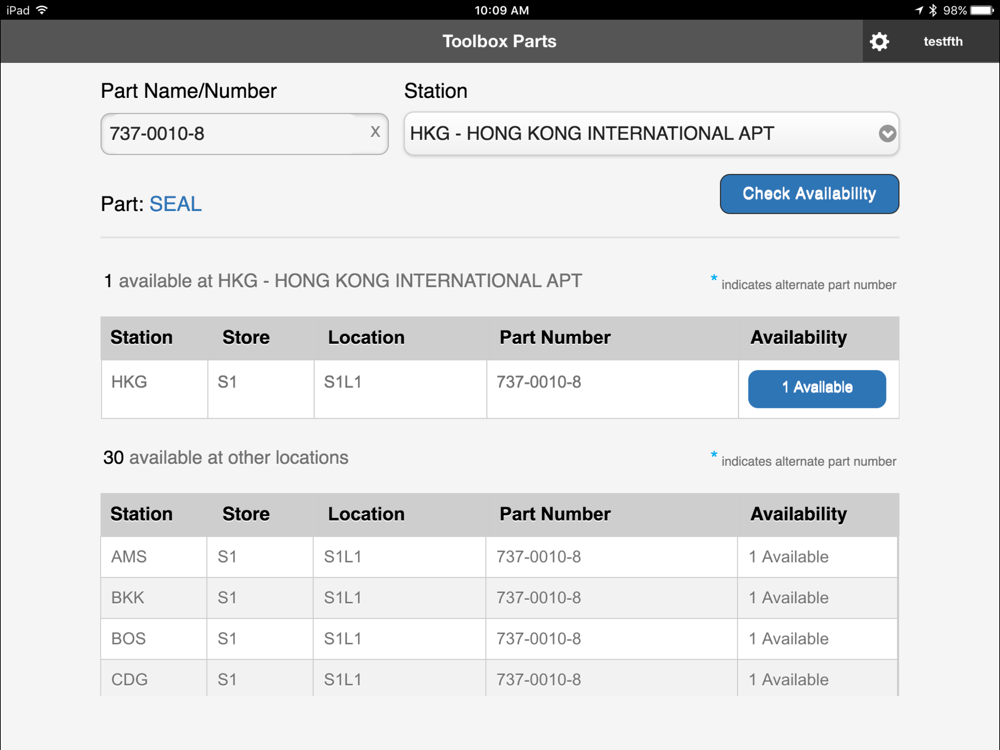Click 1 Available in BOS row
1000x750 pixels.
pos(788,638)
